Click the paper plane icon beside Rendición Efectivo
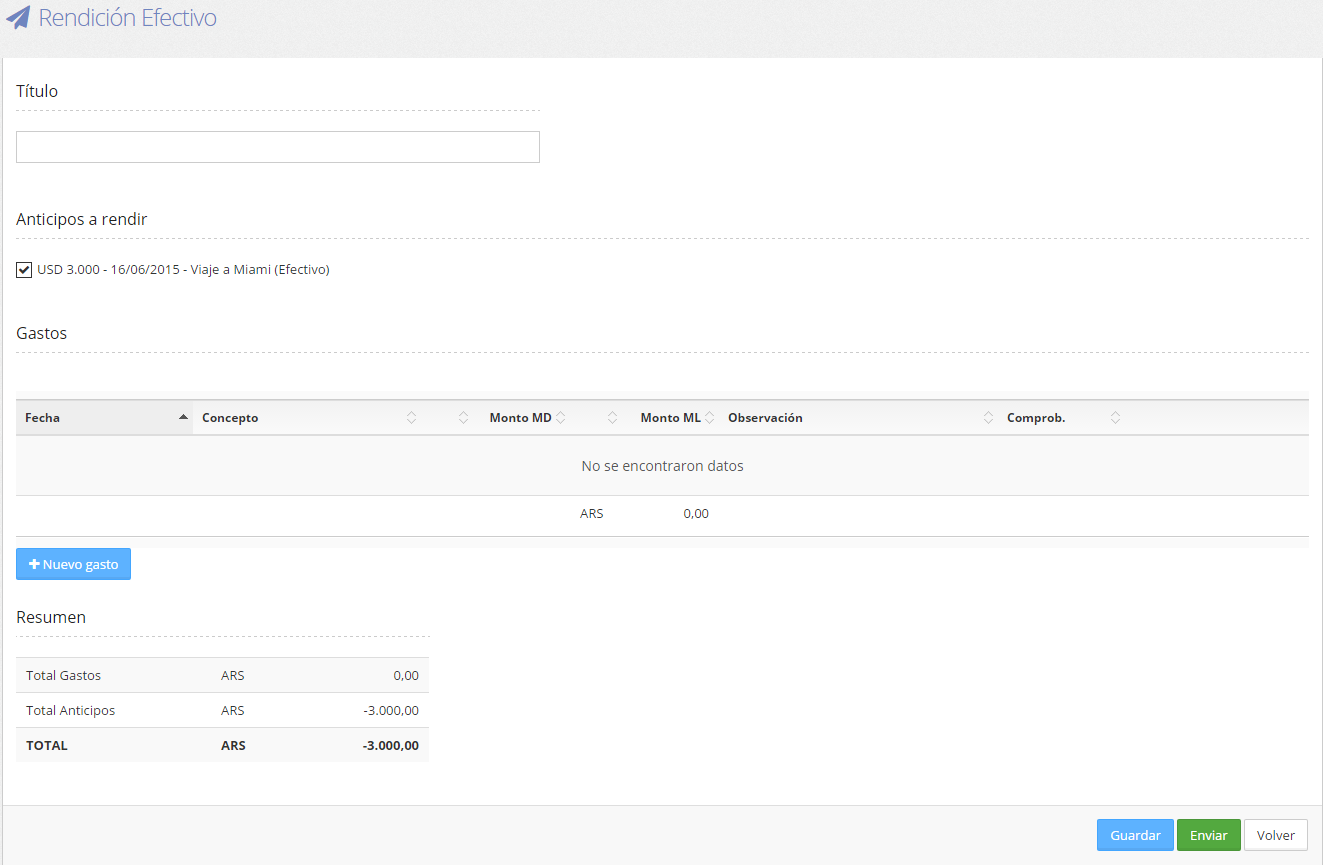Screen dimensions: 1323x865 18,18
